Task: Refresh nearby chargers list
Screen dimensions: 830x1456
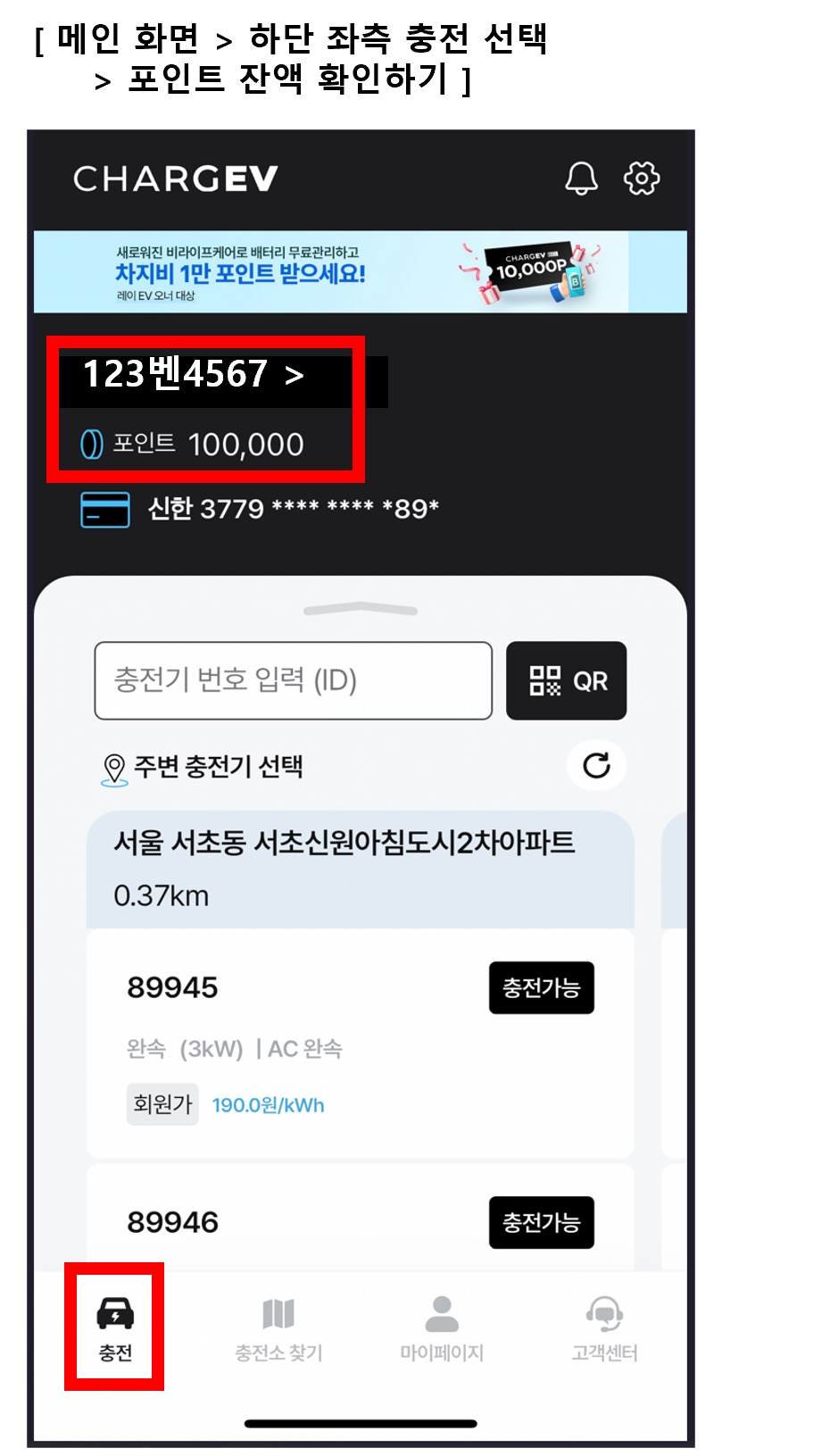Action: point(596,765)
